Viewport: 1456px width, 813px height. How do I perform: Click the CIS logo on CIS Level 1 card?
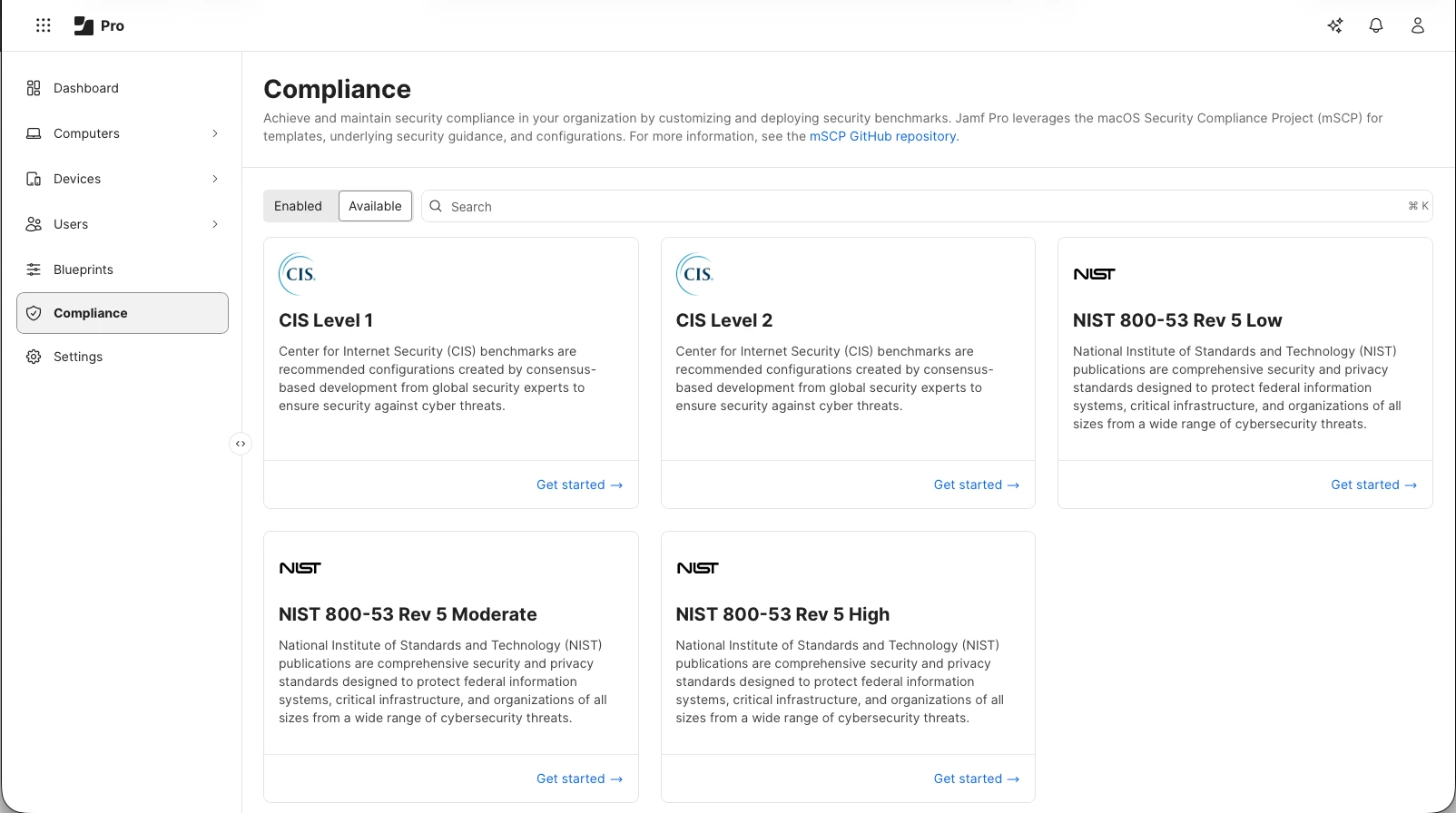(298, 274)
